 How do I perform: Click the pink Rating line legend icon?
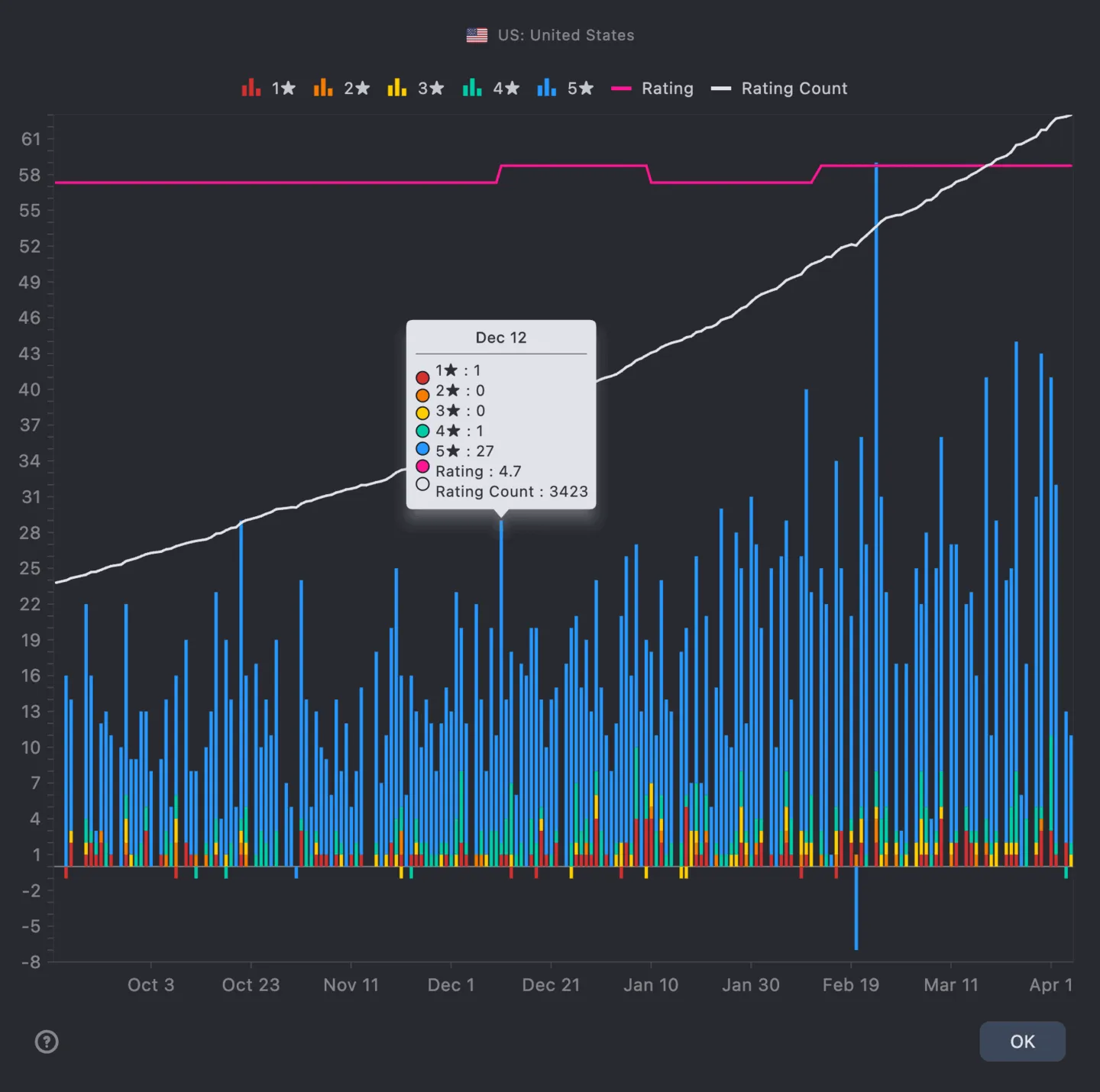point(620,88)
